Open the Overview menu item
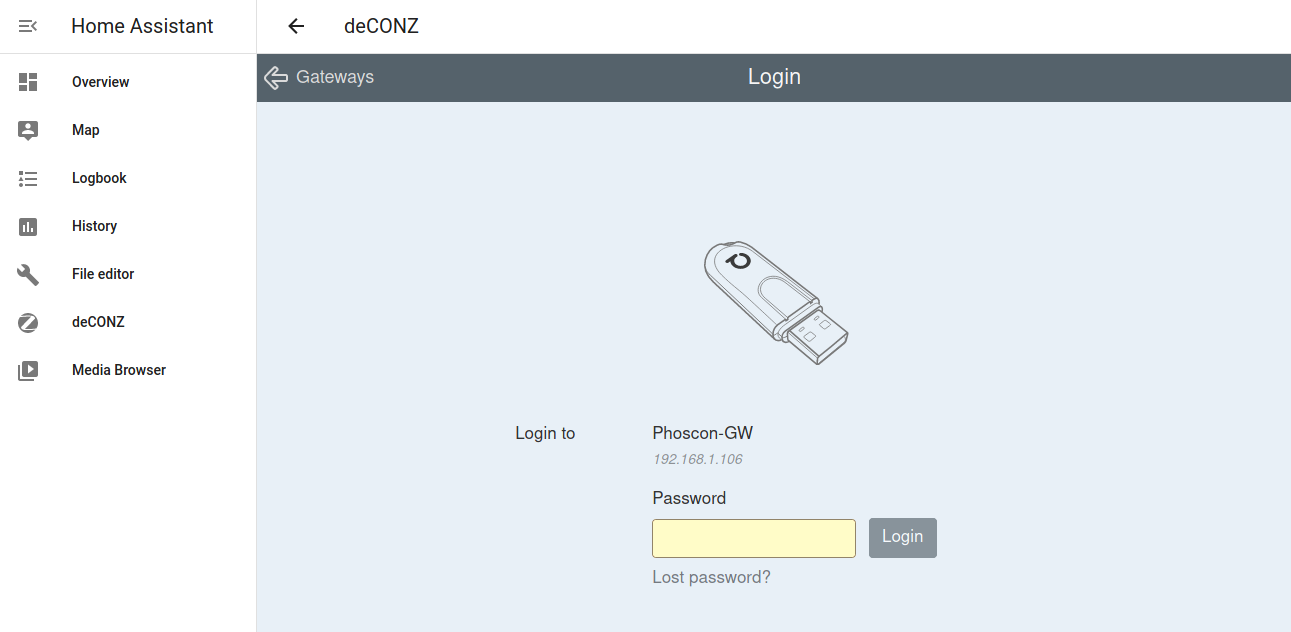The height and width of the screenshot is (632, 1291). pos(101,82)
